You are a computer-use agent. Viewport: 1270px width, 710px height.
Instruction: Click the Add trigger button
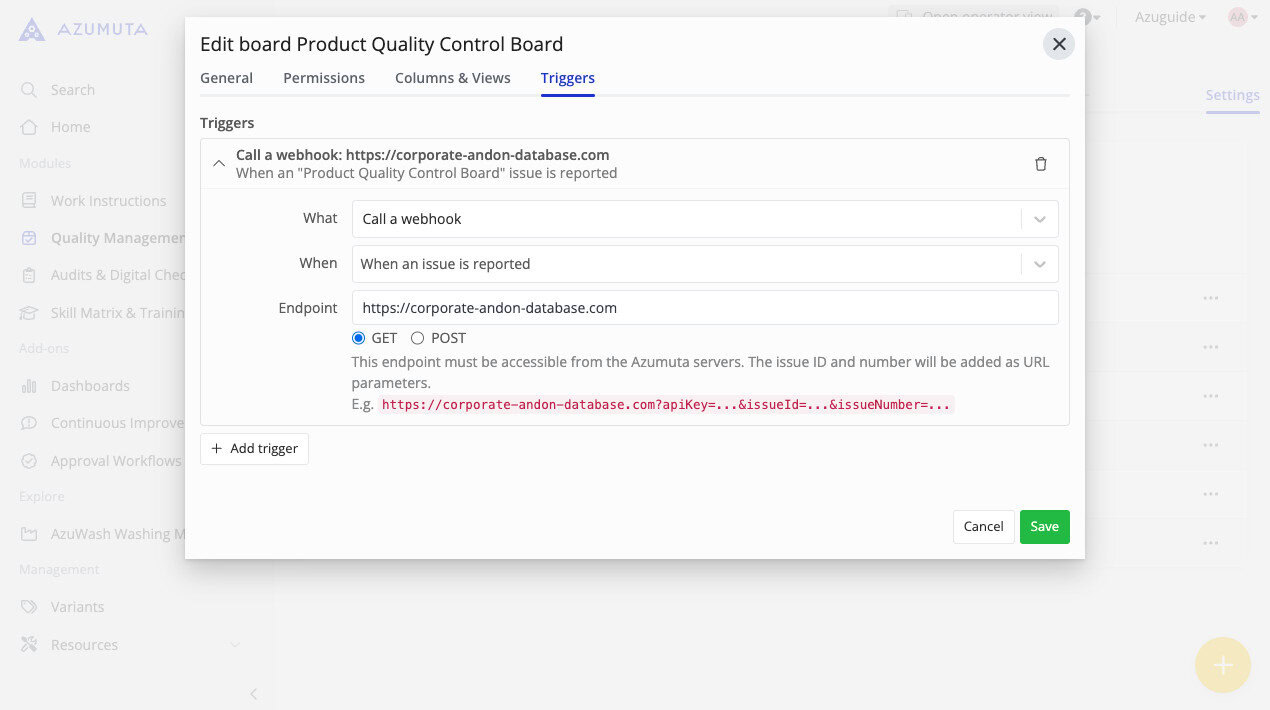point(255,449)
